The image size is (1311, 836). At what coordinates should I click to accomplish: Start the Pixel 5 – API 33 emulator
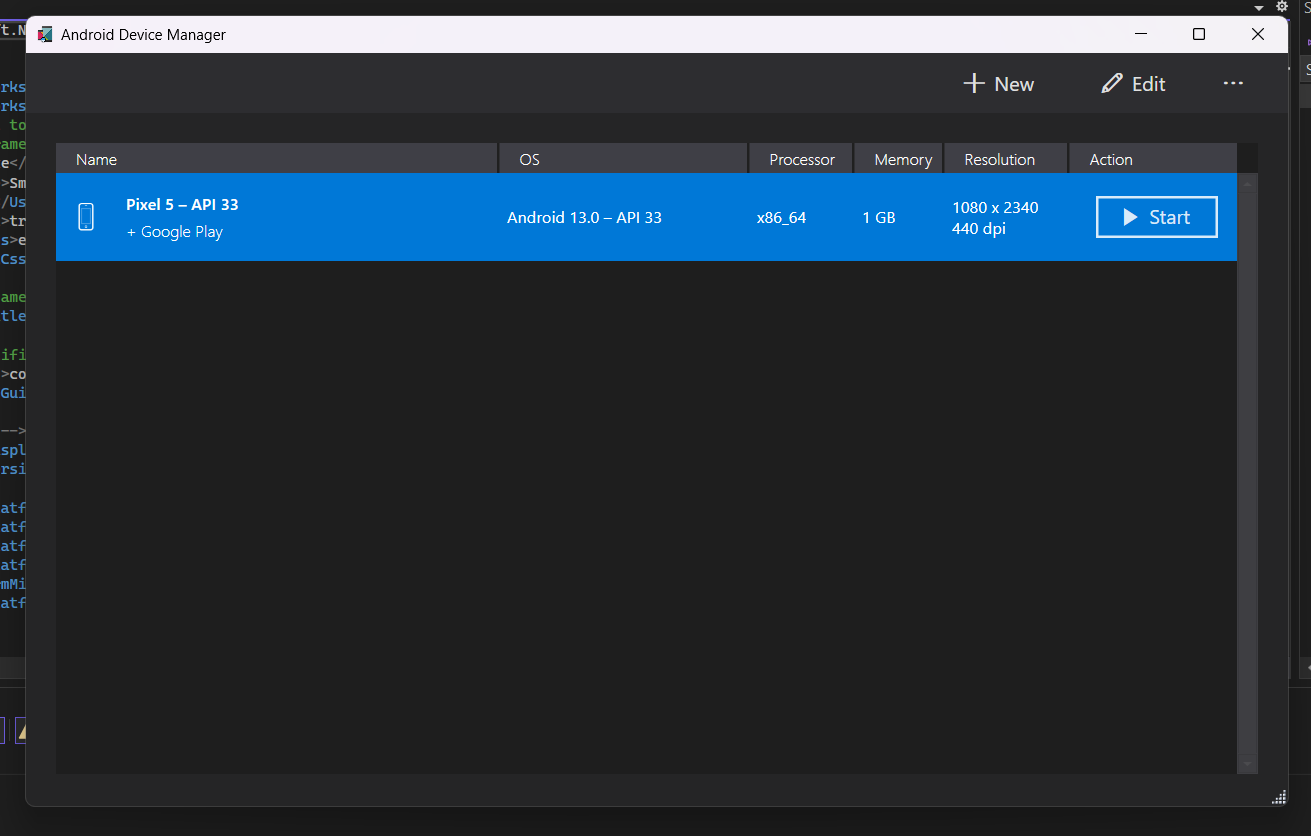(1156, 217)
